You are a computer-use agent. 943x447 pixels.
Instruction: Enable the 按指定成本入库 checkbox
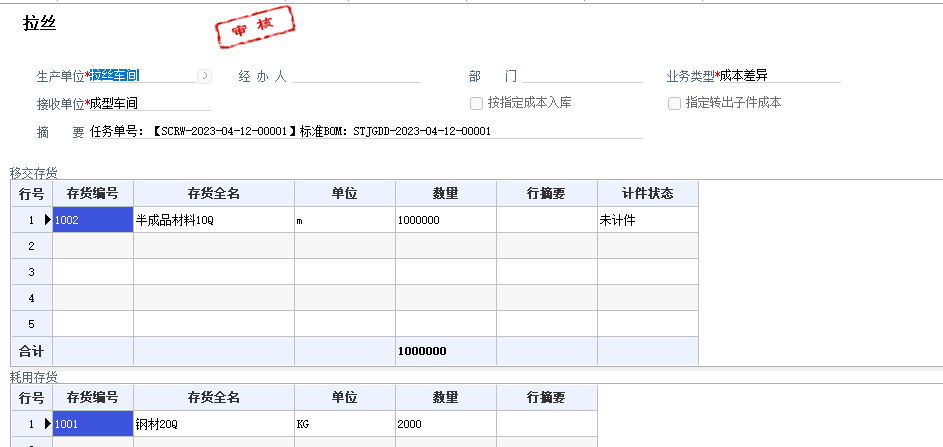pyautogui.click(x=477, y=103)
